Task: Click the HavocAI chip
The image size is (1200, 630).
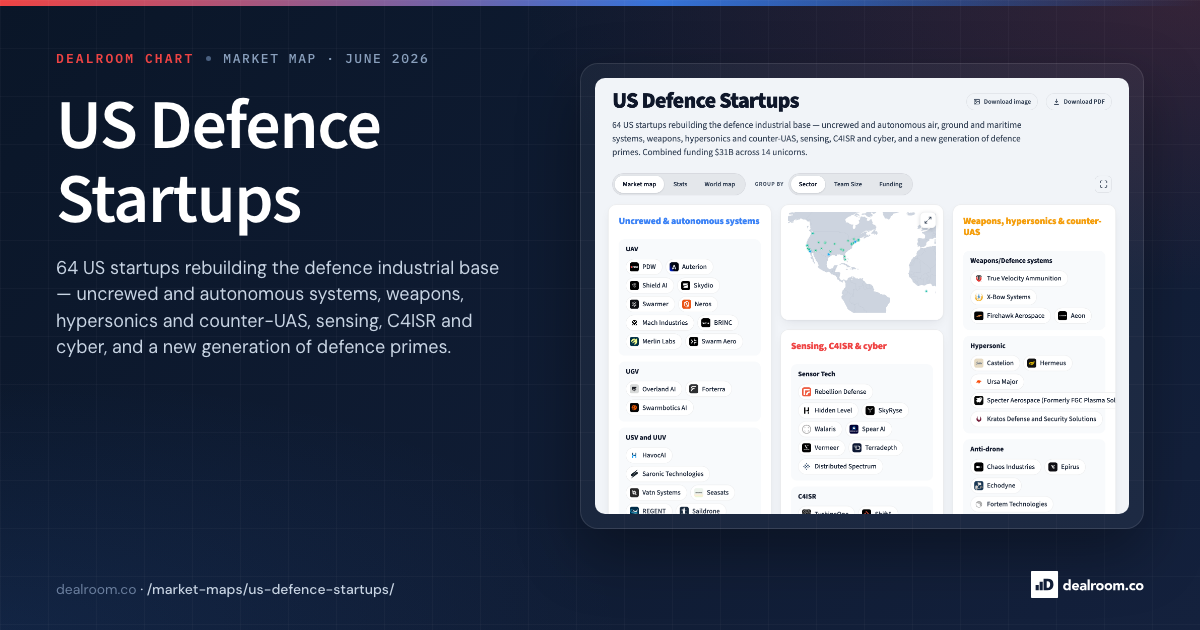Action: click(648, 455)
